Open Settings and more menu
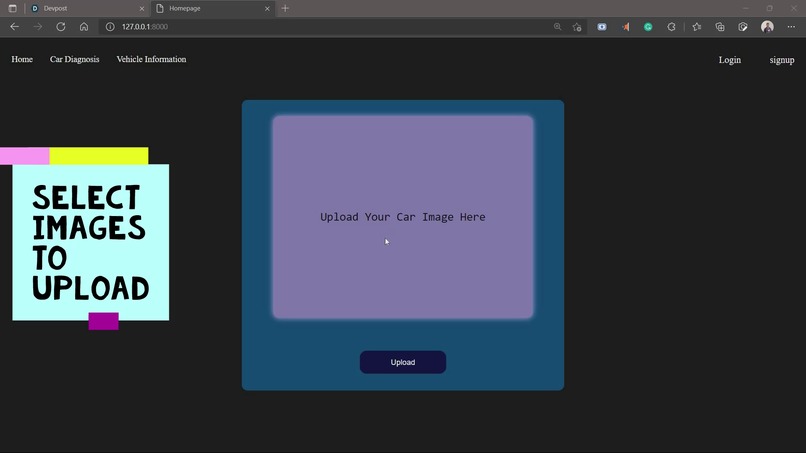 pyautogui.click(x=791, y=27)
